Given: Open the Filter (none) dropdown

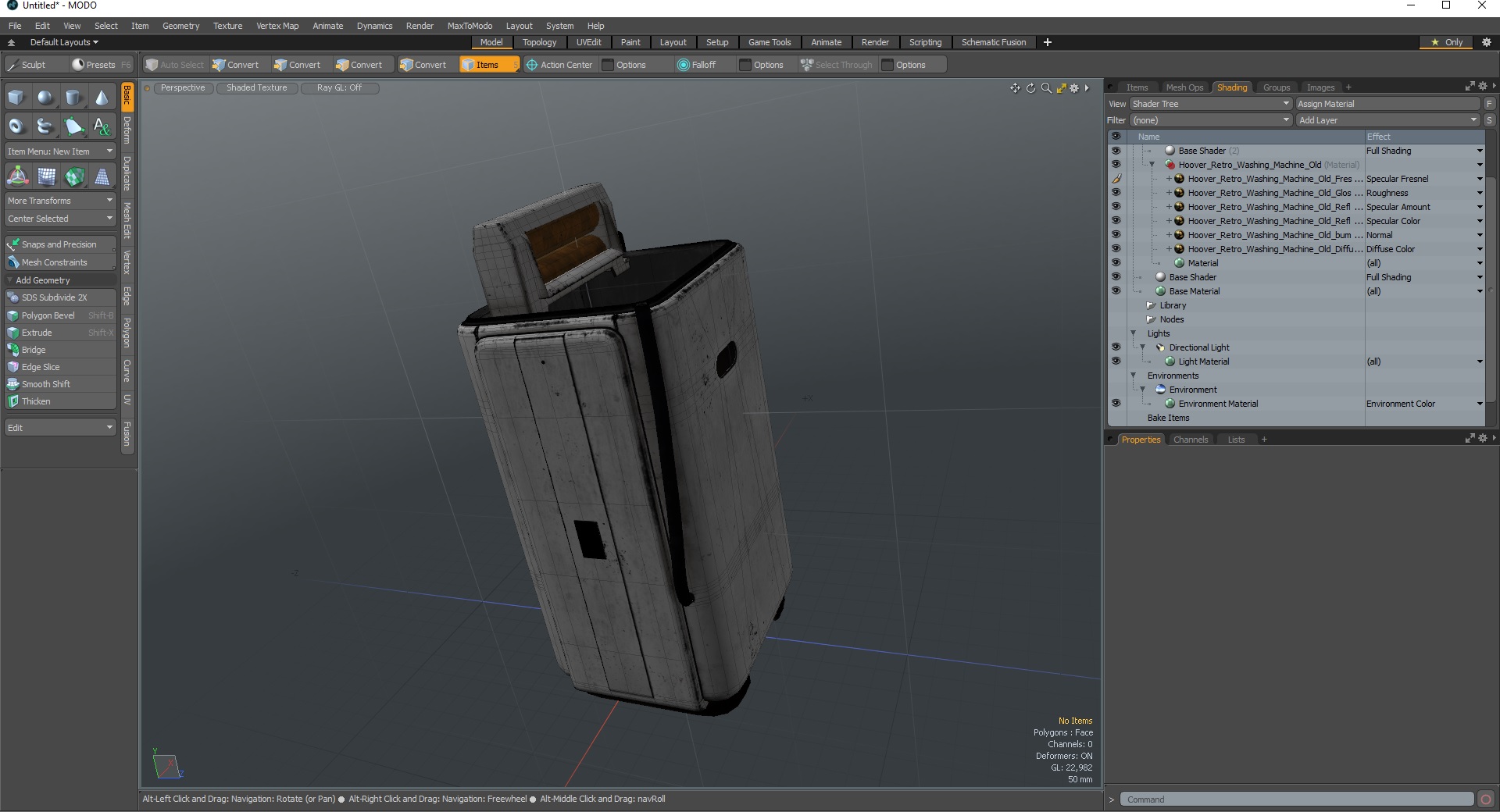Looking at the screenshot, I should (x=1210, y=120).
